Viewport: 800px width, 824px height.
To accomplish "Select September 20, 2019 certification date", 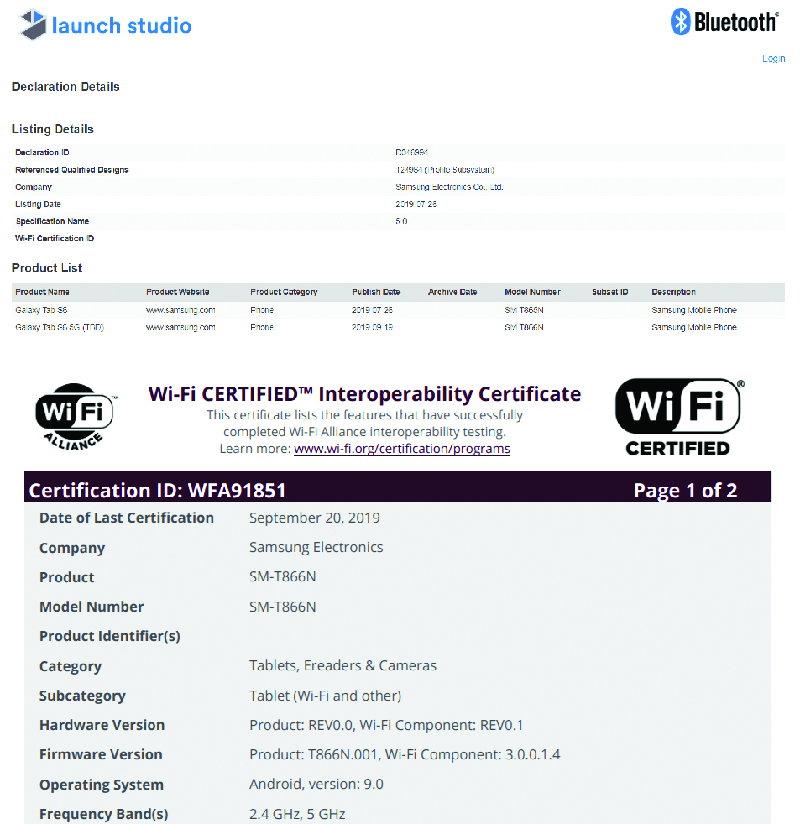I will pyautogui.click(x=314, y=518).
